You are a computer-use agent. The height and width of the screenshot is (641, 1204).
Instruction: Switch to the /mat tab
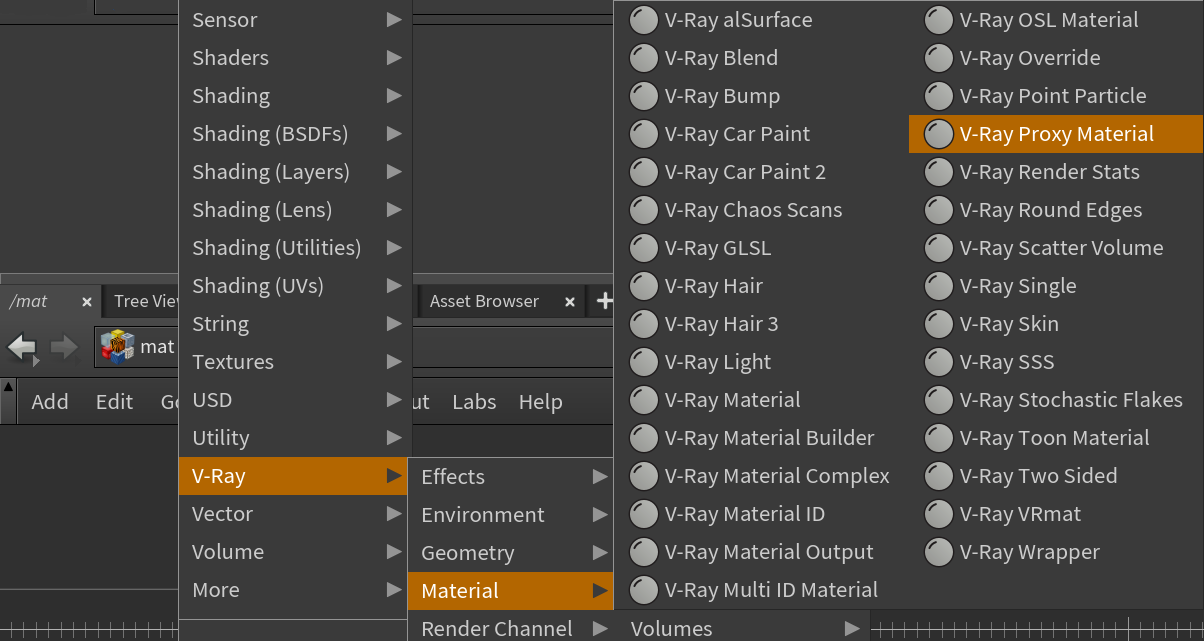tap(29, 302)
